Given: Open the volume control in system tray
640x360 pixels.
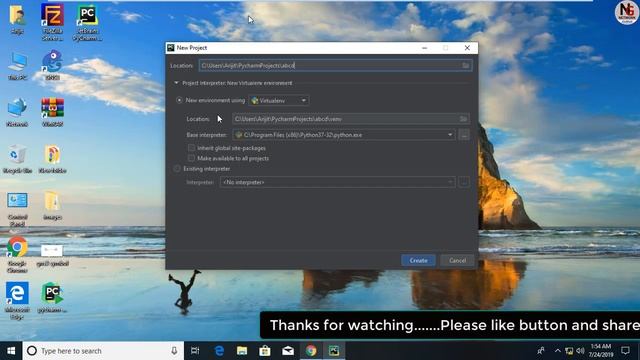Looking at the screenshot, I should [x=580, y=351].
